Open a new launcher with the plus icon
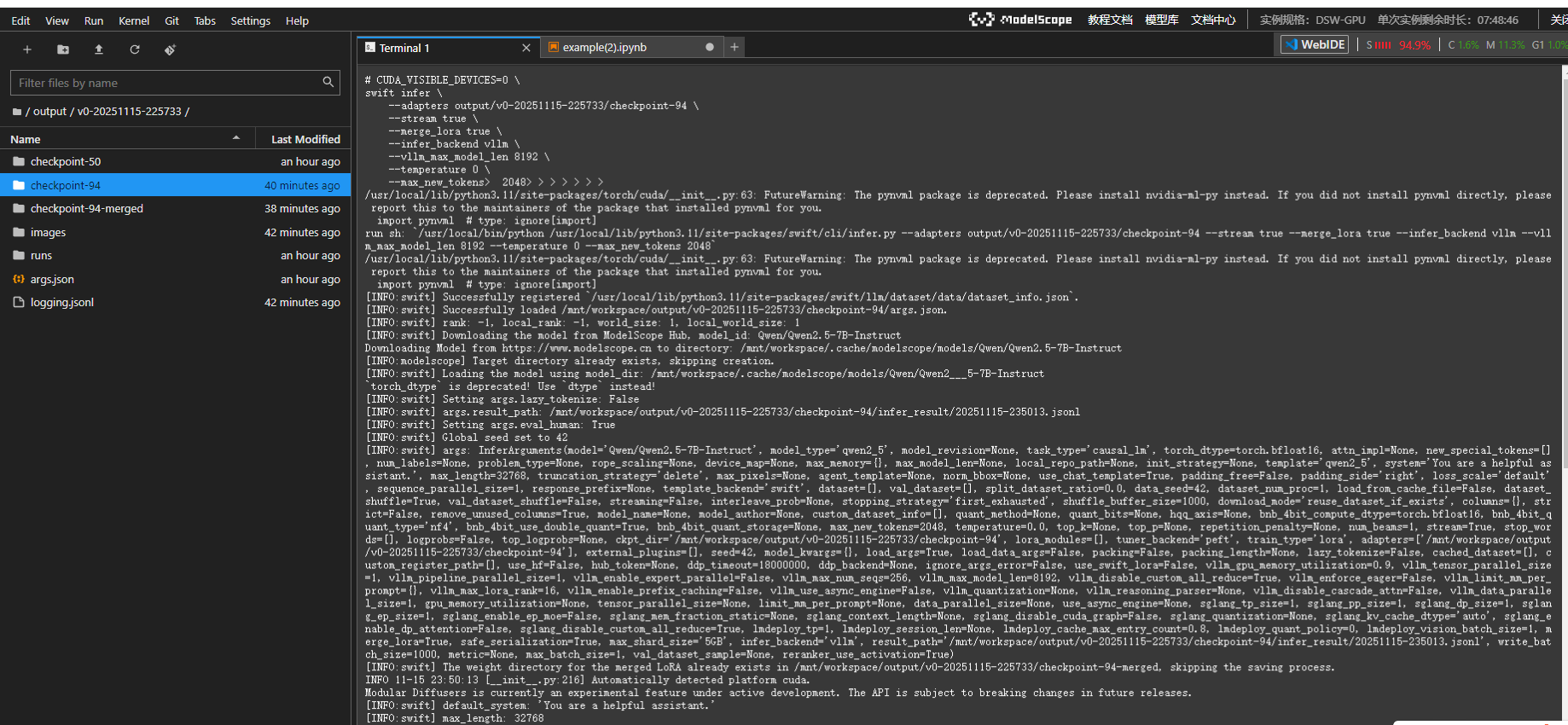Viewport: 1568px width, 725px height. 27,49
